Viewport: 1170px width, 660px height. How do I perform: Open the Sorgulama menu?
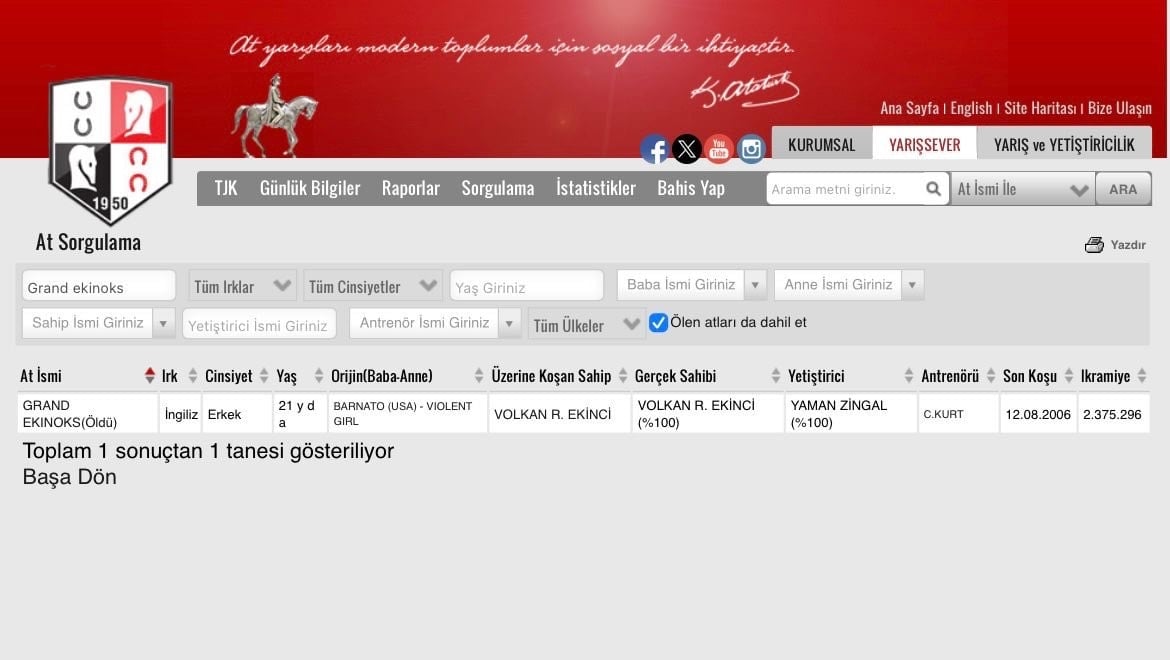click(497, 188)
